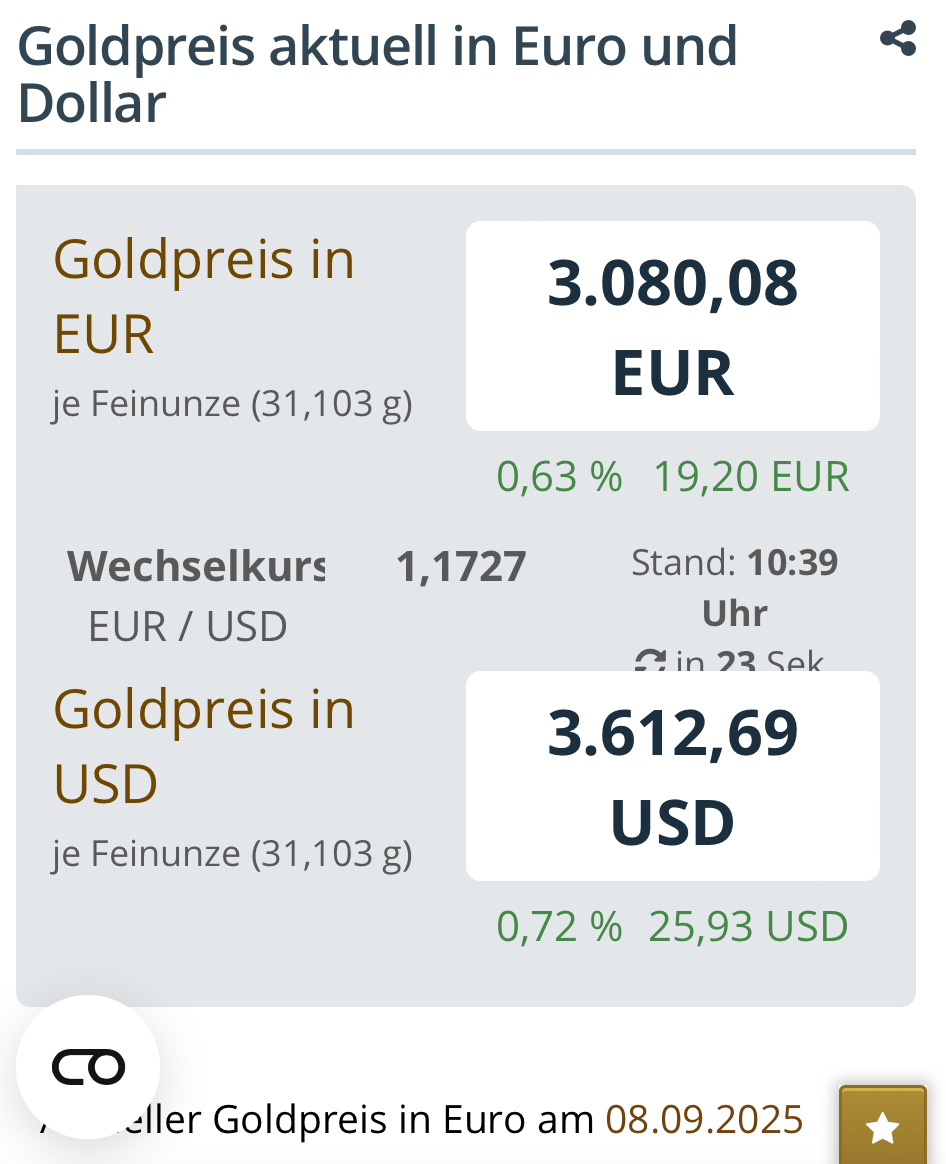Click the 3.612,69 USD price box

[x=672, y=776]
